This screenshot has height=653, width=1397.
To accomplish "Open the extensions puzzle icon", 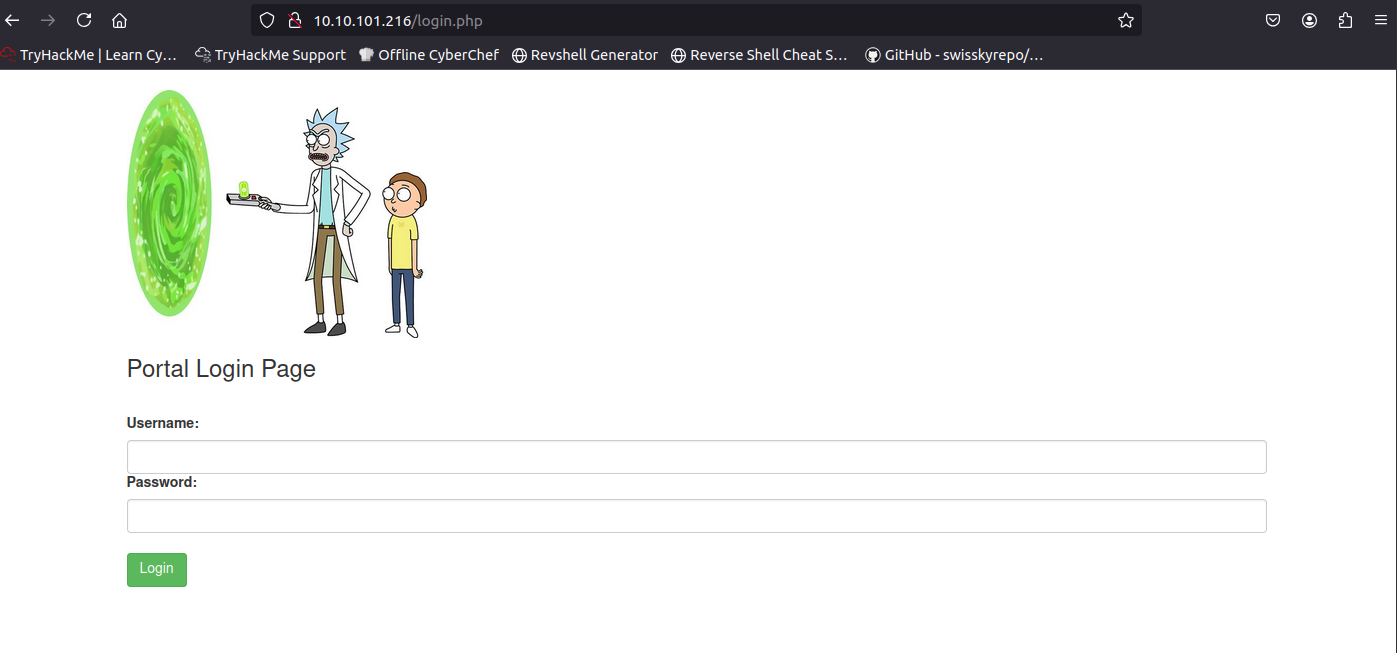I will (x=1345, y=20).
